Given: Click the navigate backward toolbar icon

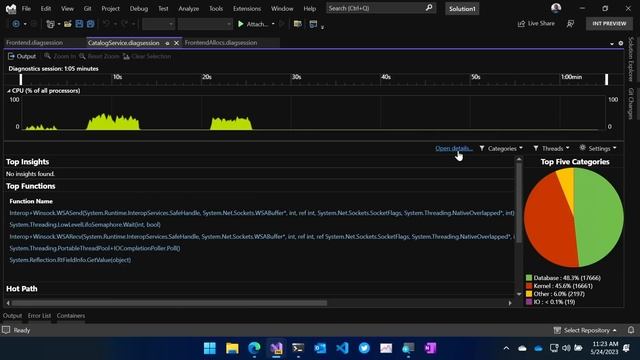Looking at the screenshot, I should point(16,24).
